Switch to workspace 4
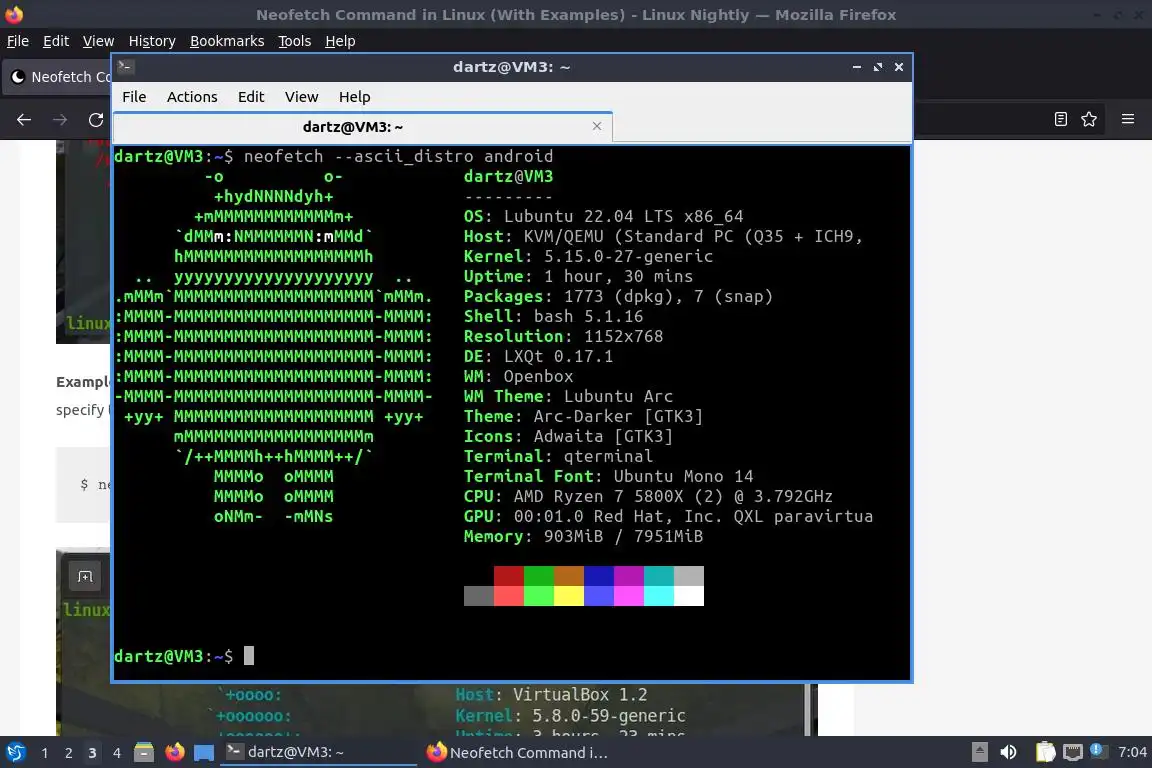This screenshot has width=1152, height=768. [x=117, y=753]
